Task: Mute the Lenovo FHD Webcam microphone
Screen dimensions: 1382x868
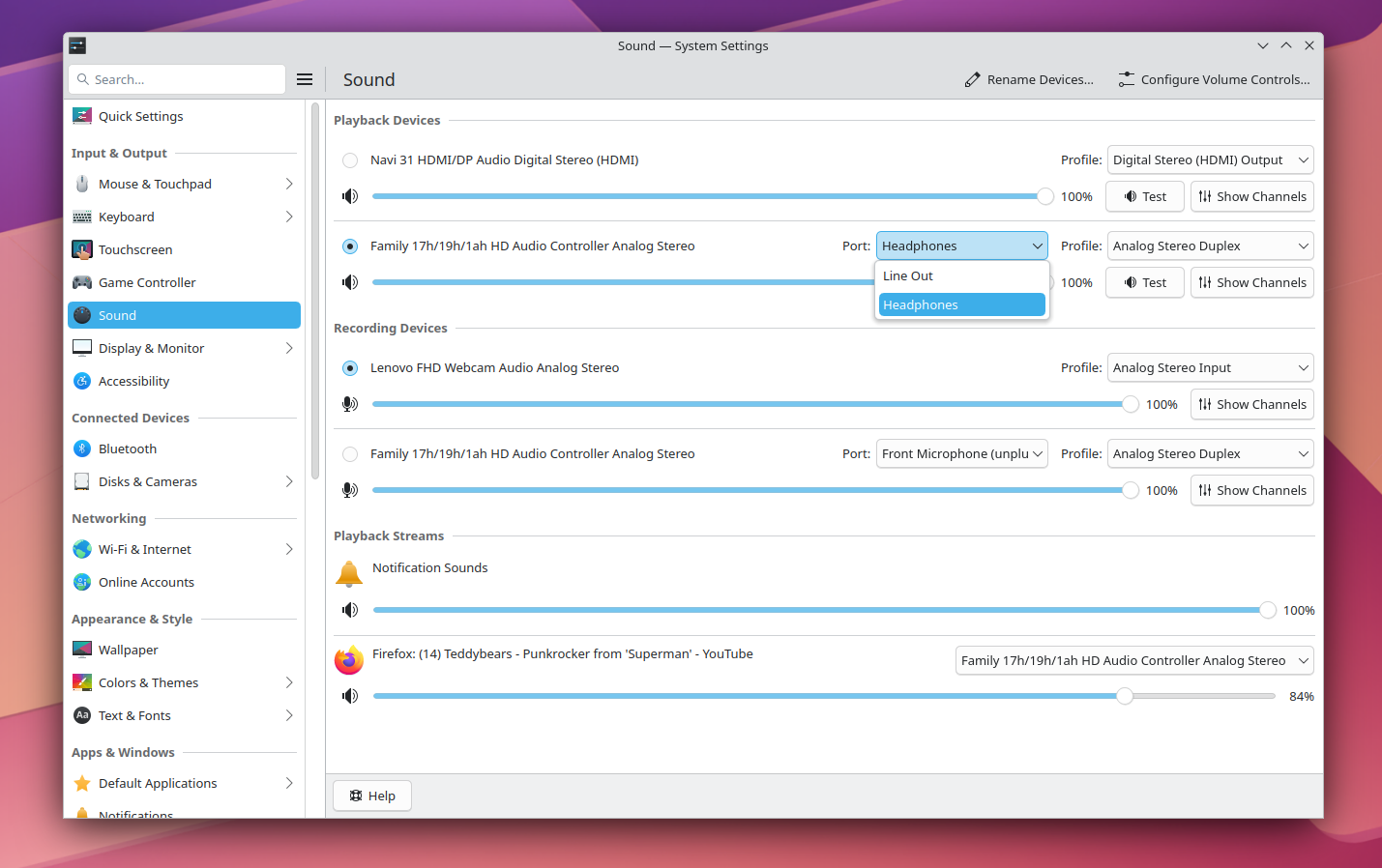Action: coord(350,404)
